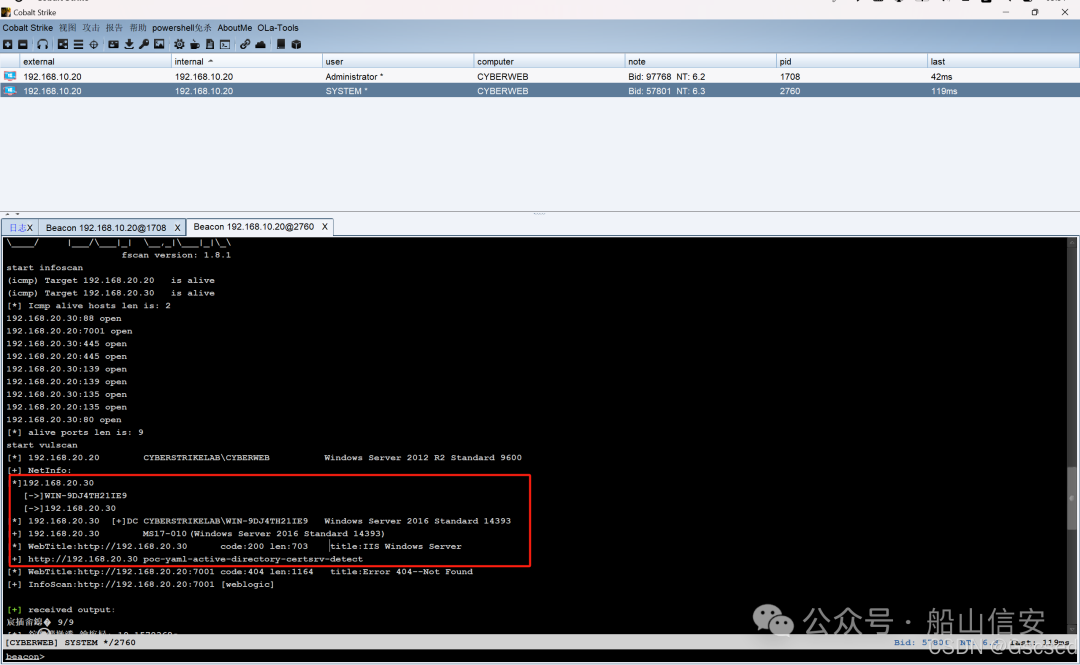Click the last check-in value 42ms
The image size is (1080, 665).
click(x=942, y=76)
